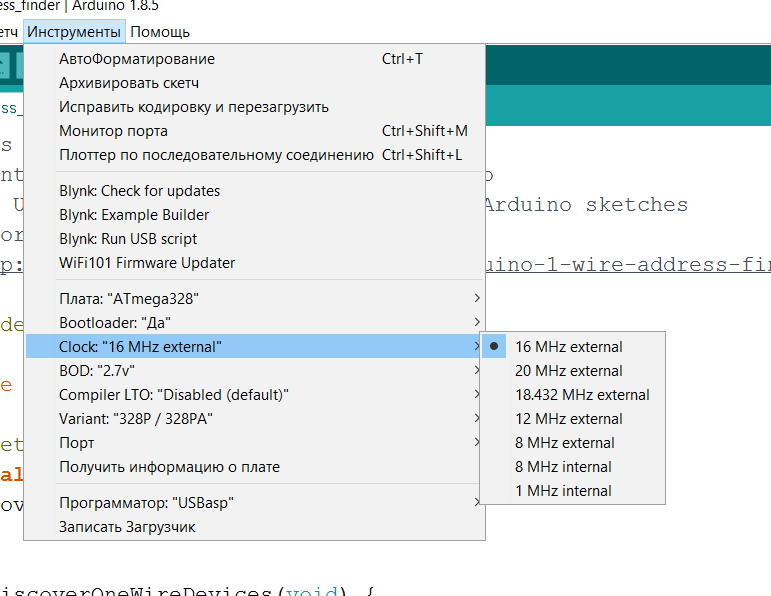This screenshot has width=771, height=596.
Task: Select 12 MHz external clock option
Action: click(572, 419)
